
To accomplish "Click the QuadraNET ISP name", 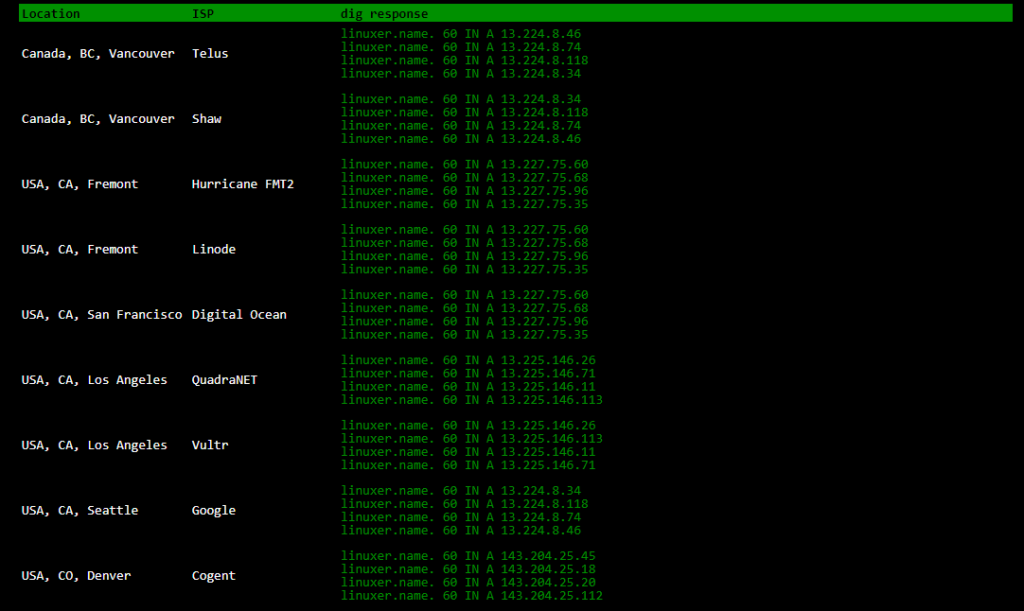I will coord(225,380).
